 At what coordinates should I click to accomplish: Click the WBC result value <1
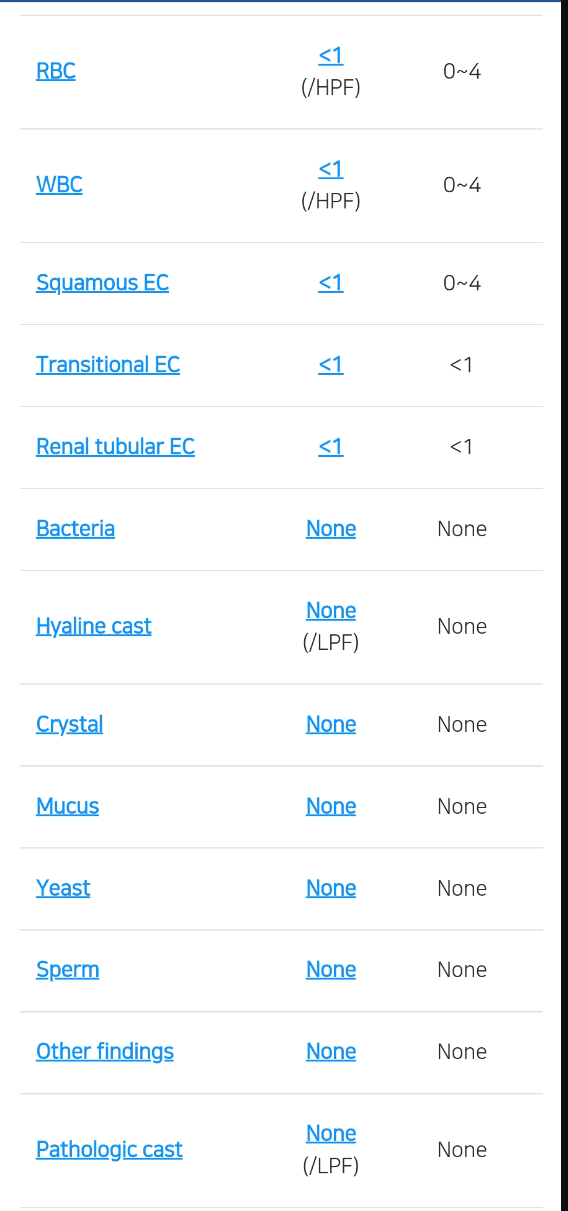[331, 169]
